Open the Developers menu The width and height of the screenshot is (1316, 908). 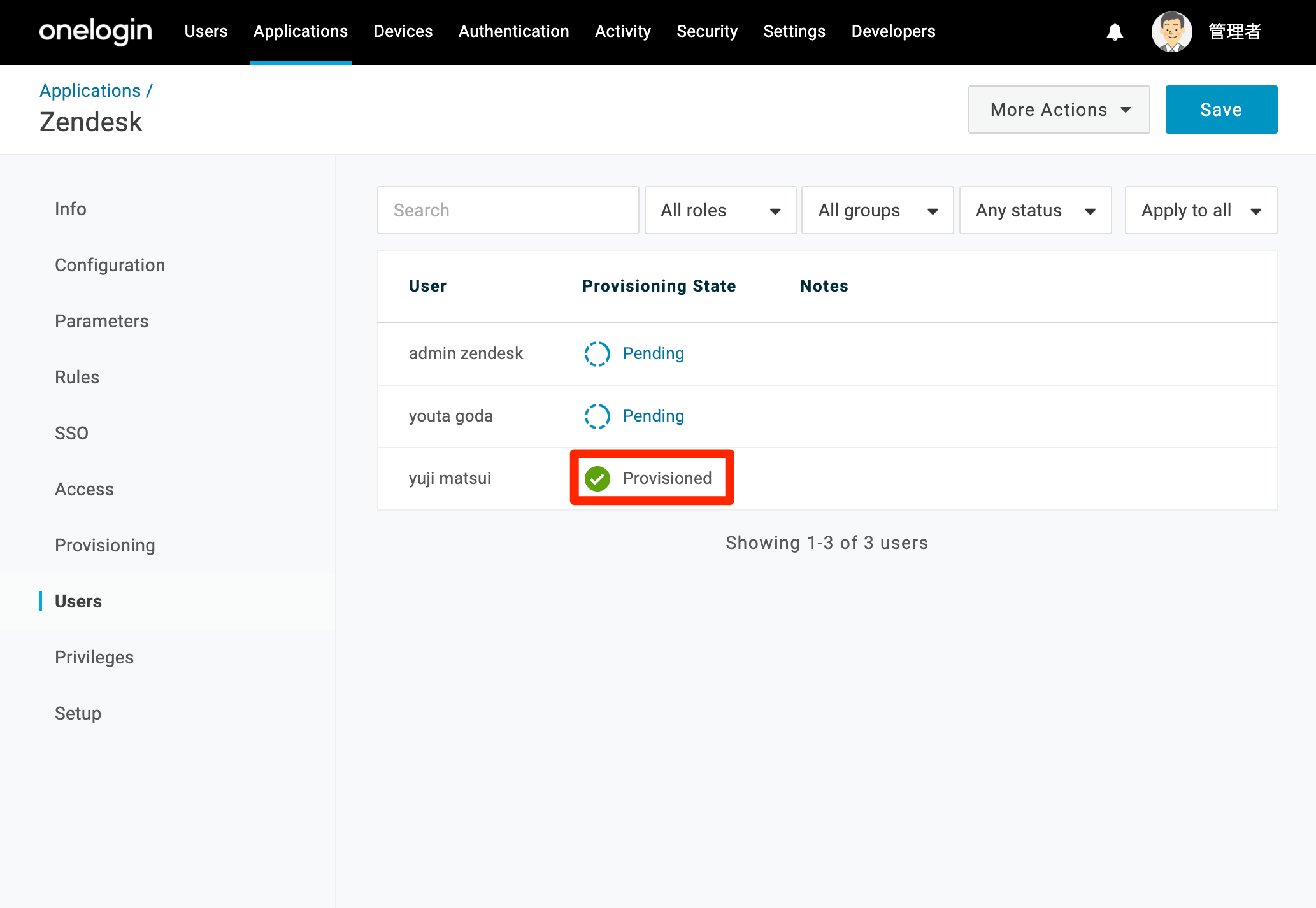pos(893,31)
